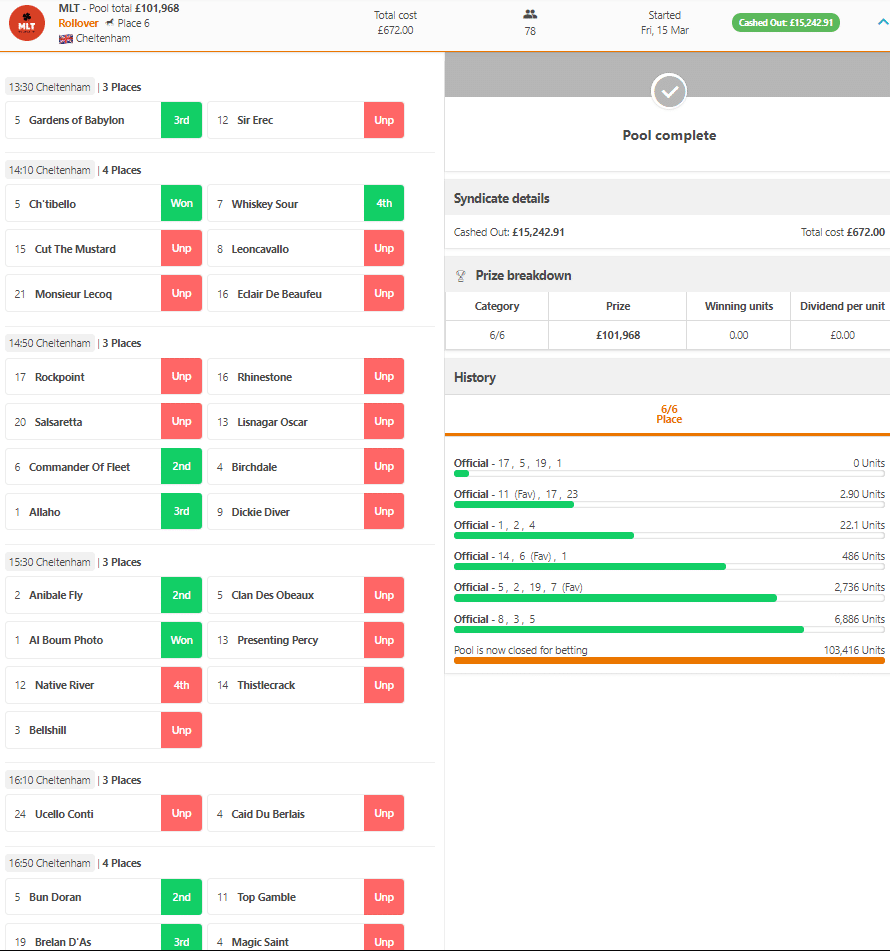Expand the 13:30 Cheltenham race header
Viewport: 890px width, 951px height.
pyautogui.click(x=50, y=87)
